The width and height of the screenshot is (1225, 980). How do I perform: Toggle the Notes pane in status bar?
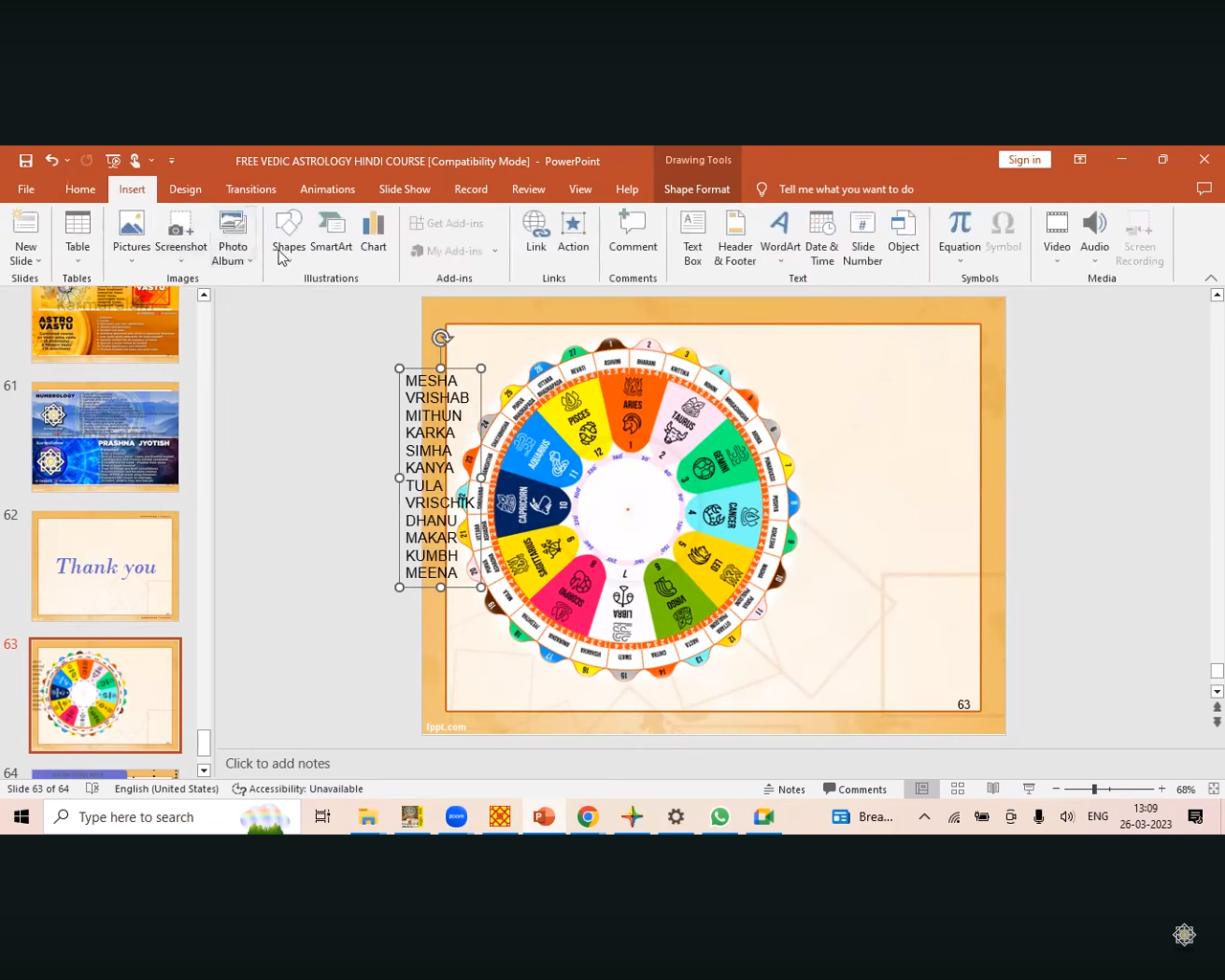[x=784, y=790]
